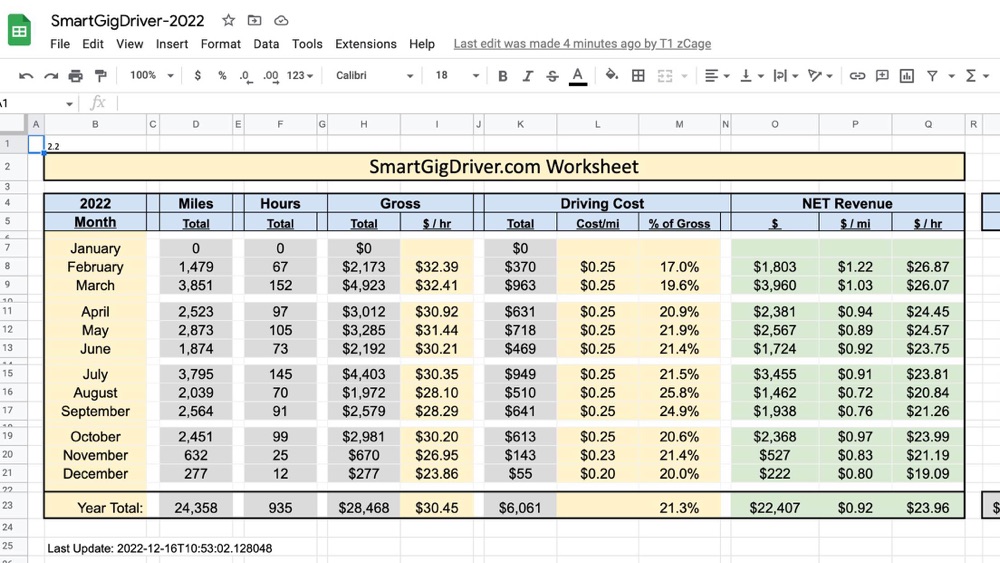Open the Extensions menu
This screenshot has height=563, width=1000.
(x=365, y=44)
